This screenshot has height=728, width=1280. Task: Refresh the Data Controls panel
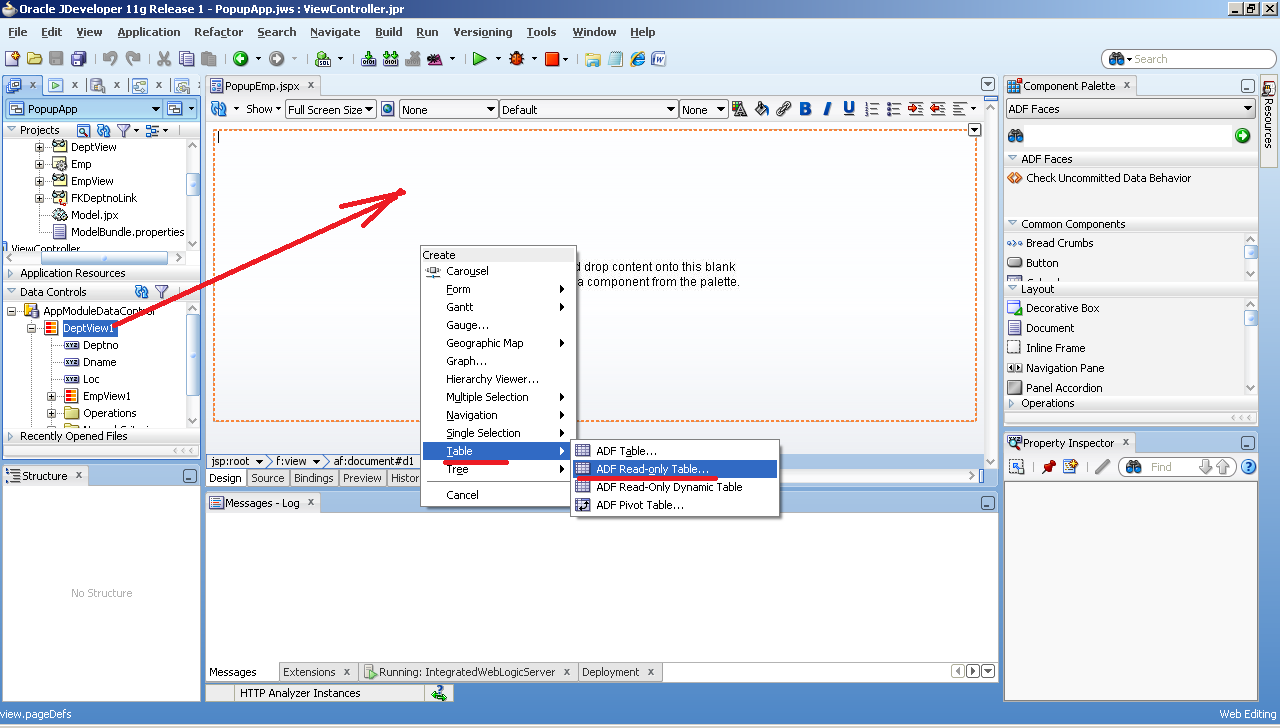[141, 291]
